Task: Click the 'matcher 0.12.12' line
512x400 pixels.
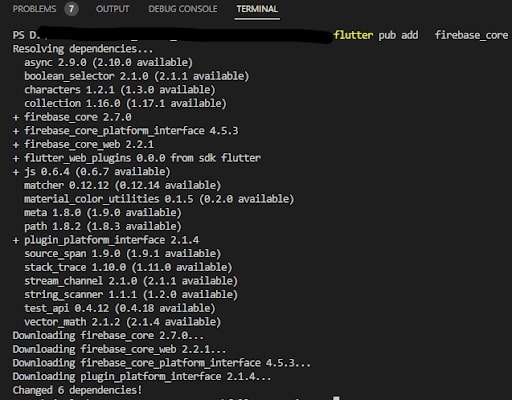Action: (x=122, y=185)
